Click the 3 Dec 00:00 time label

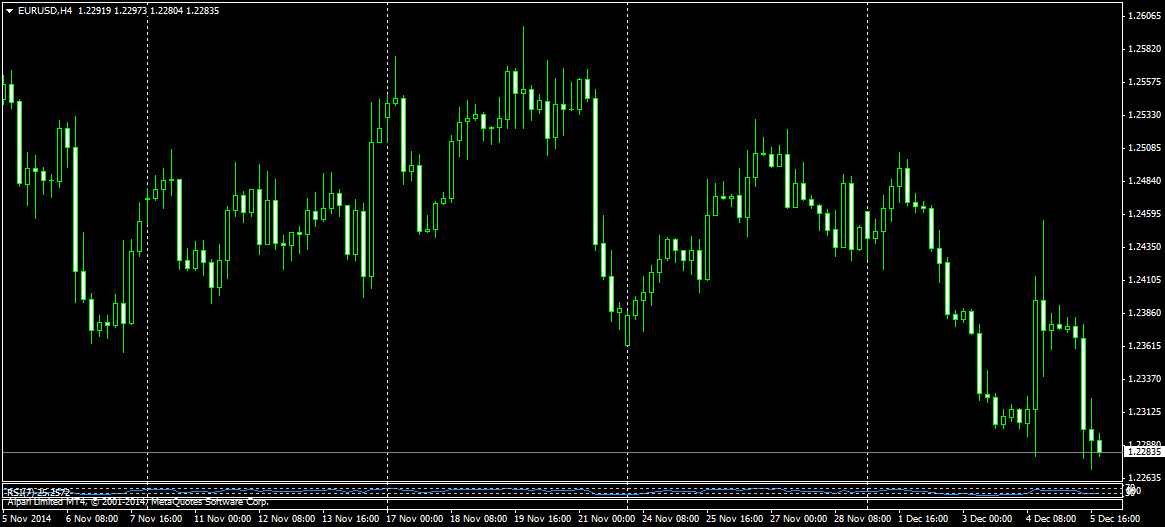pos(987,518)
